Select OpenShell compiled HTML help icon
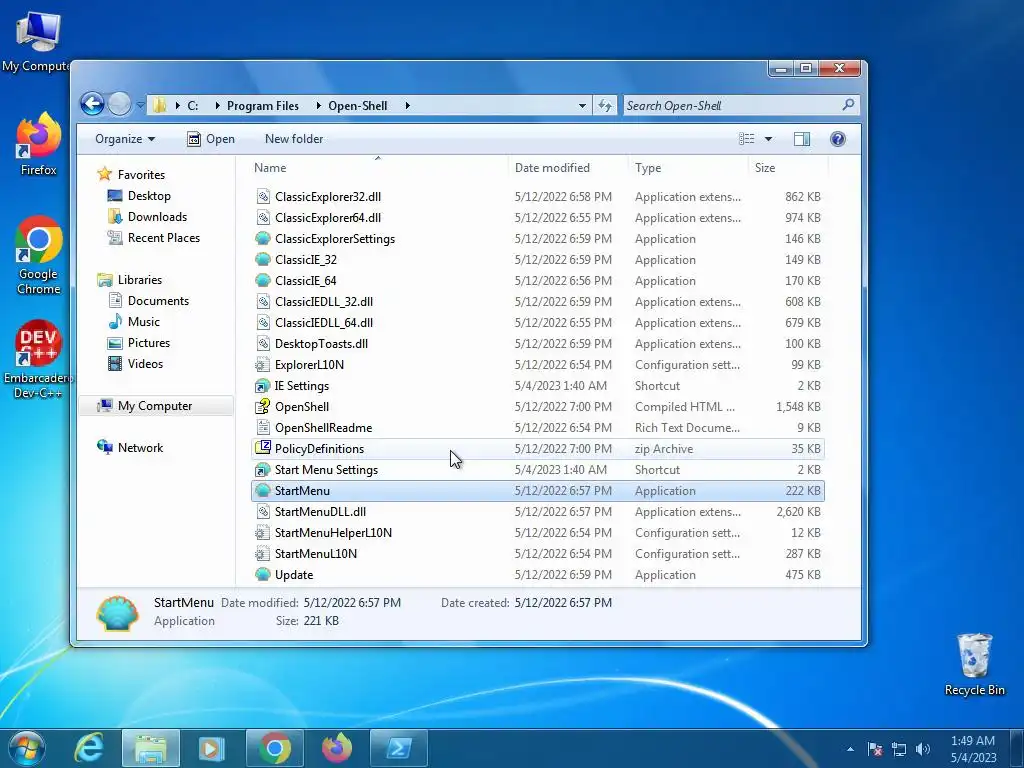Viewport: 1024px width, 768px height. [263, 406]
